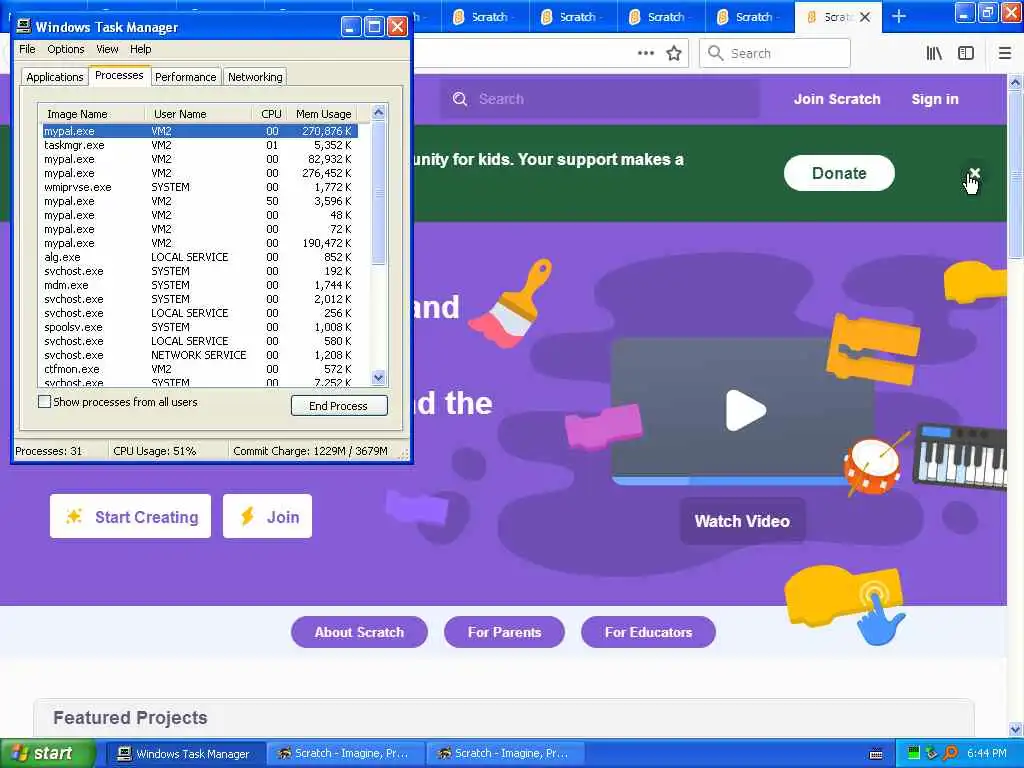Select the taskmgr.exe process row
The width and height of the screenshot is (1024, 768).
(199, 145)
